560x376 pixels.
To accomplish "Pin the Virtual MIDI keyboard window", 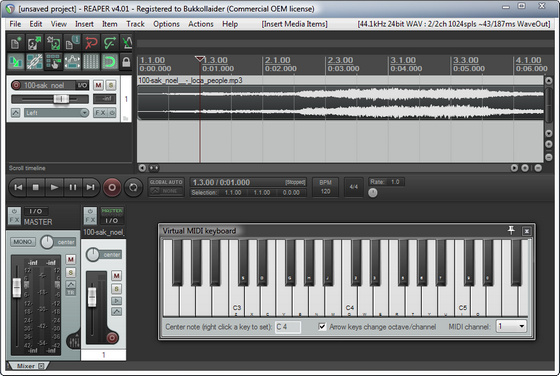I will [x=511, y=231].
